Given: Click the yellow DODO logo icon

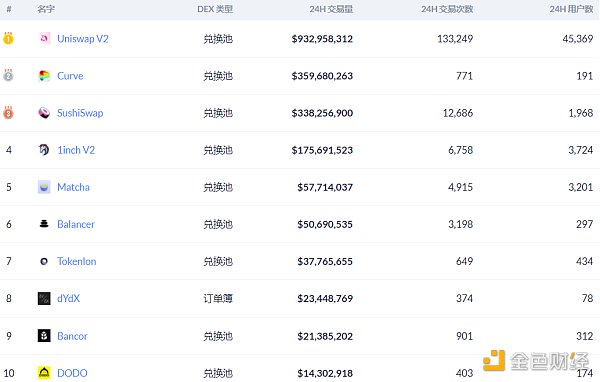Looking at the screenshot, I should (44, 372).
